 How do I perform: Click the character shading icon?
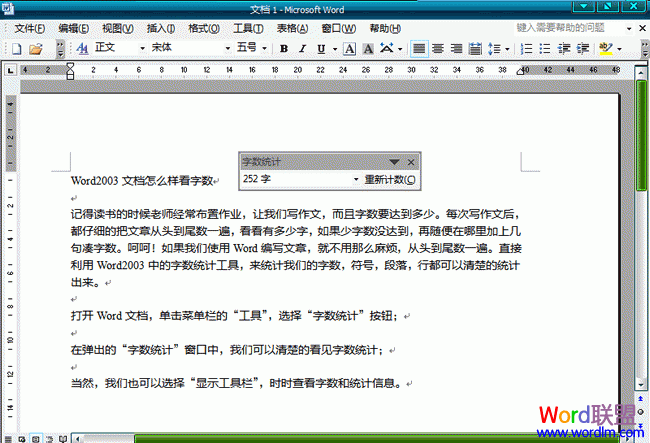tap(368, 48)
